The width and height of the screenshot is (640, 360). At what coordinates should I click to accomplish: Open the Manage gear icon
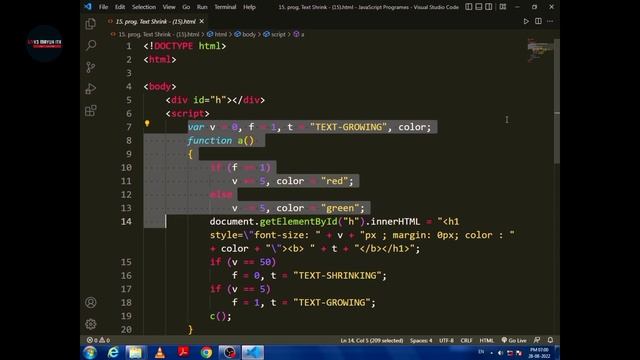point(91,324)
